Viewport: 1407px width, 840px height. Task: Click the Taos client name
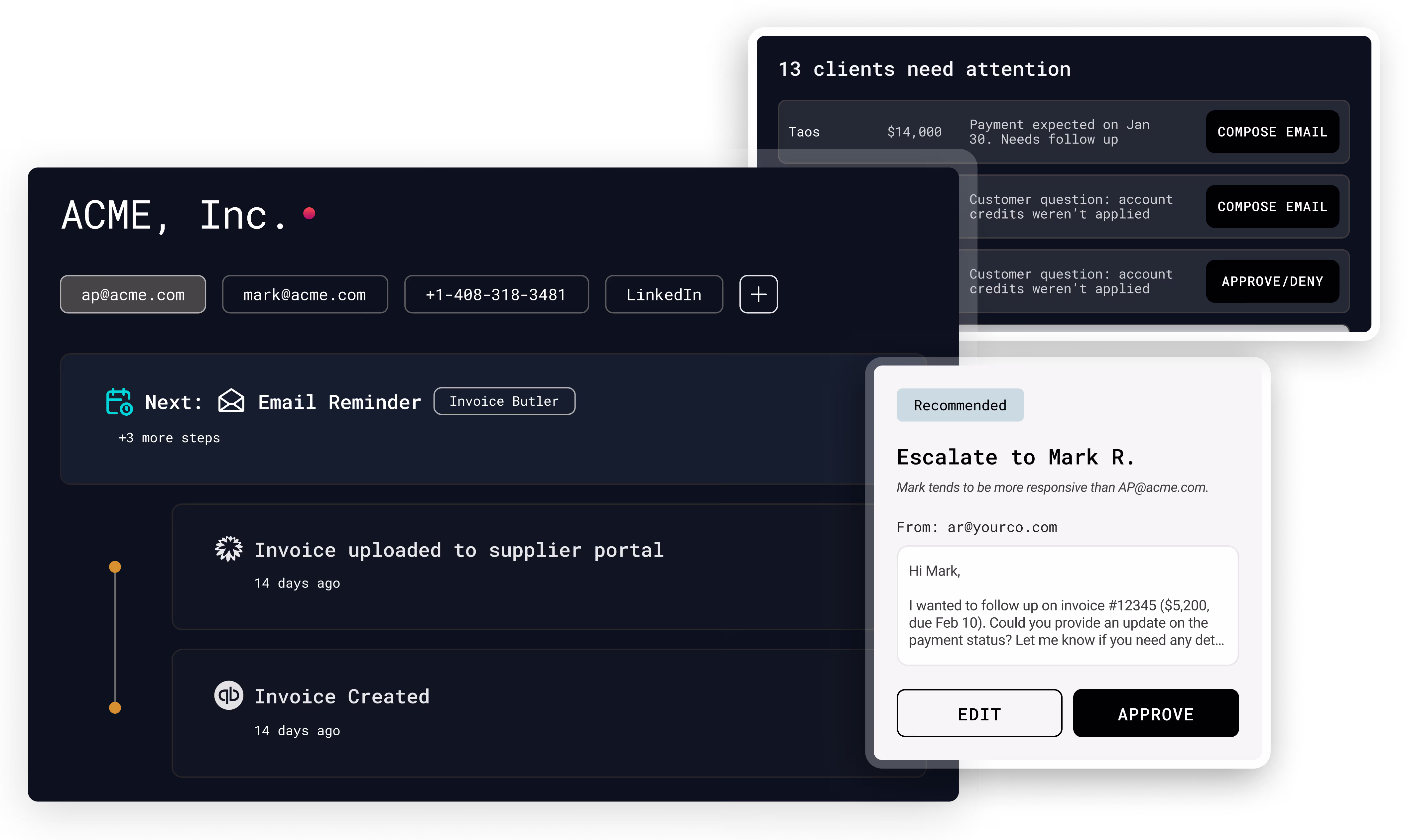(804, 133)
